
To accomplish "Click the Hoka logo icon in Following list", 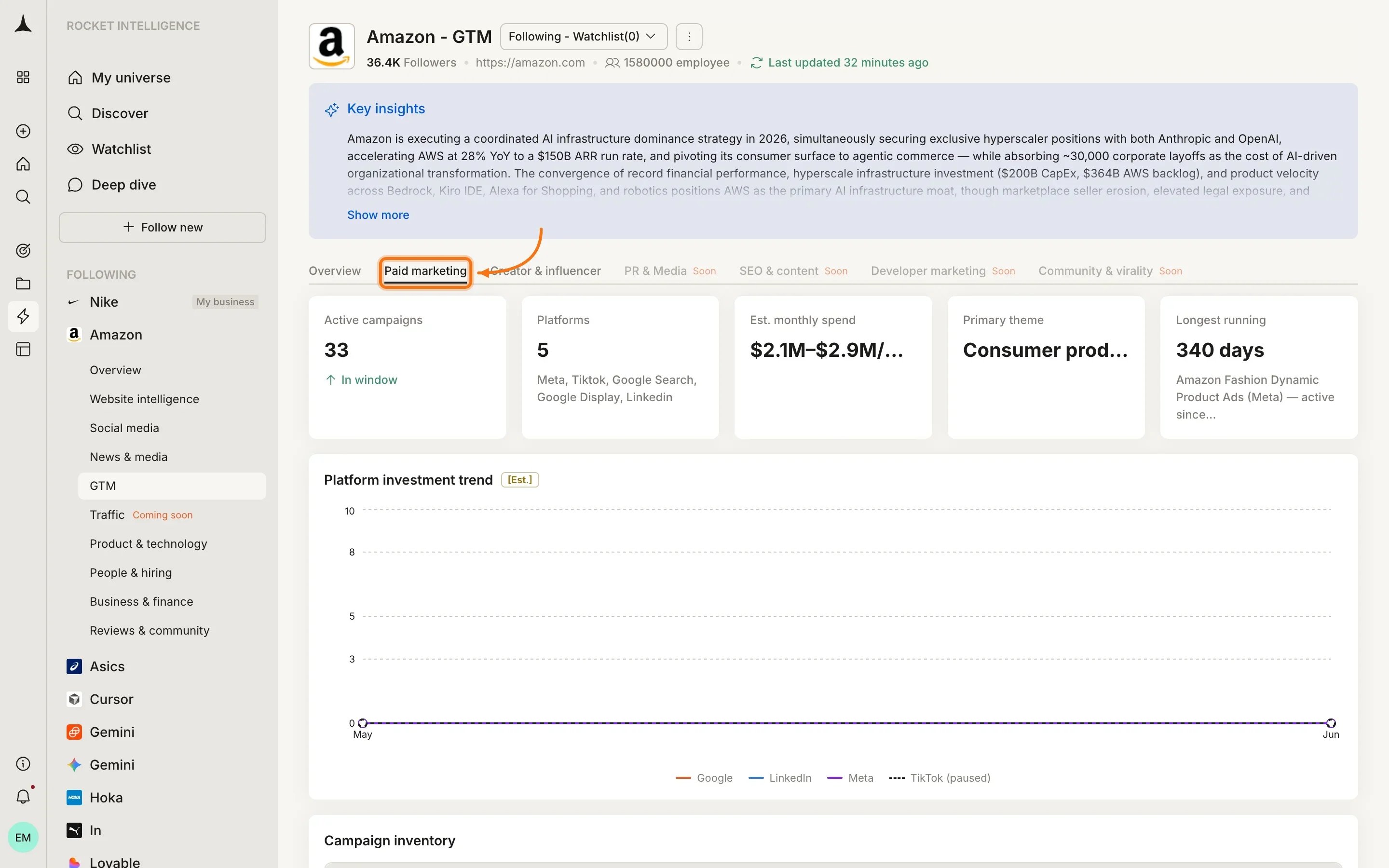I will pos(74,798).
